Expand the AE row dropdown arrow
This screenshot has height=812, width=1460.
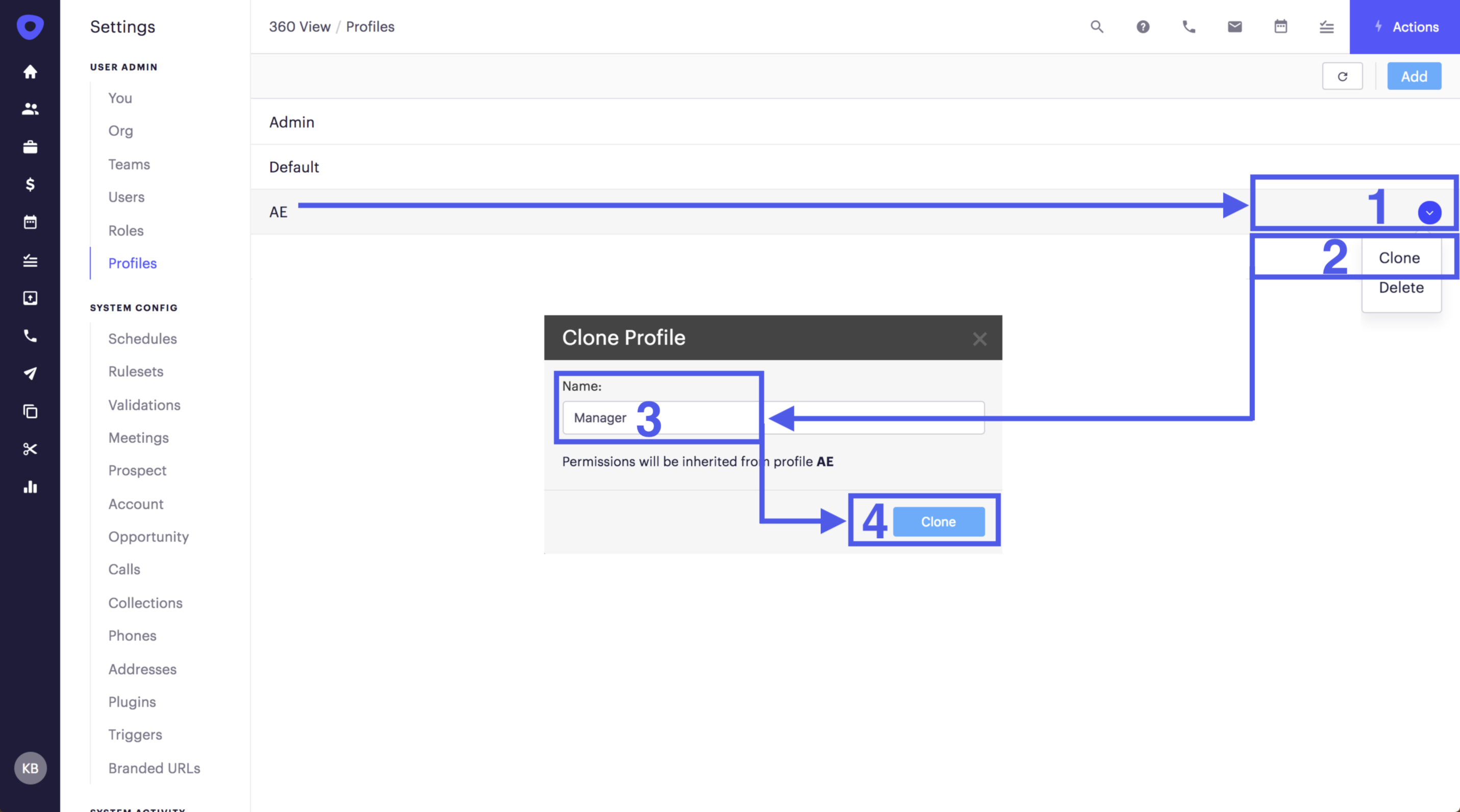coord(1429,213)
